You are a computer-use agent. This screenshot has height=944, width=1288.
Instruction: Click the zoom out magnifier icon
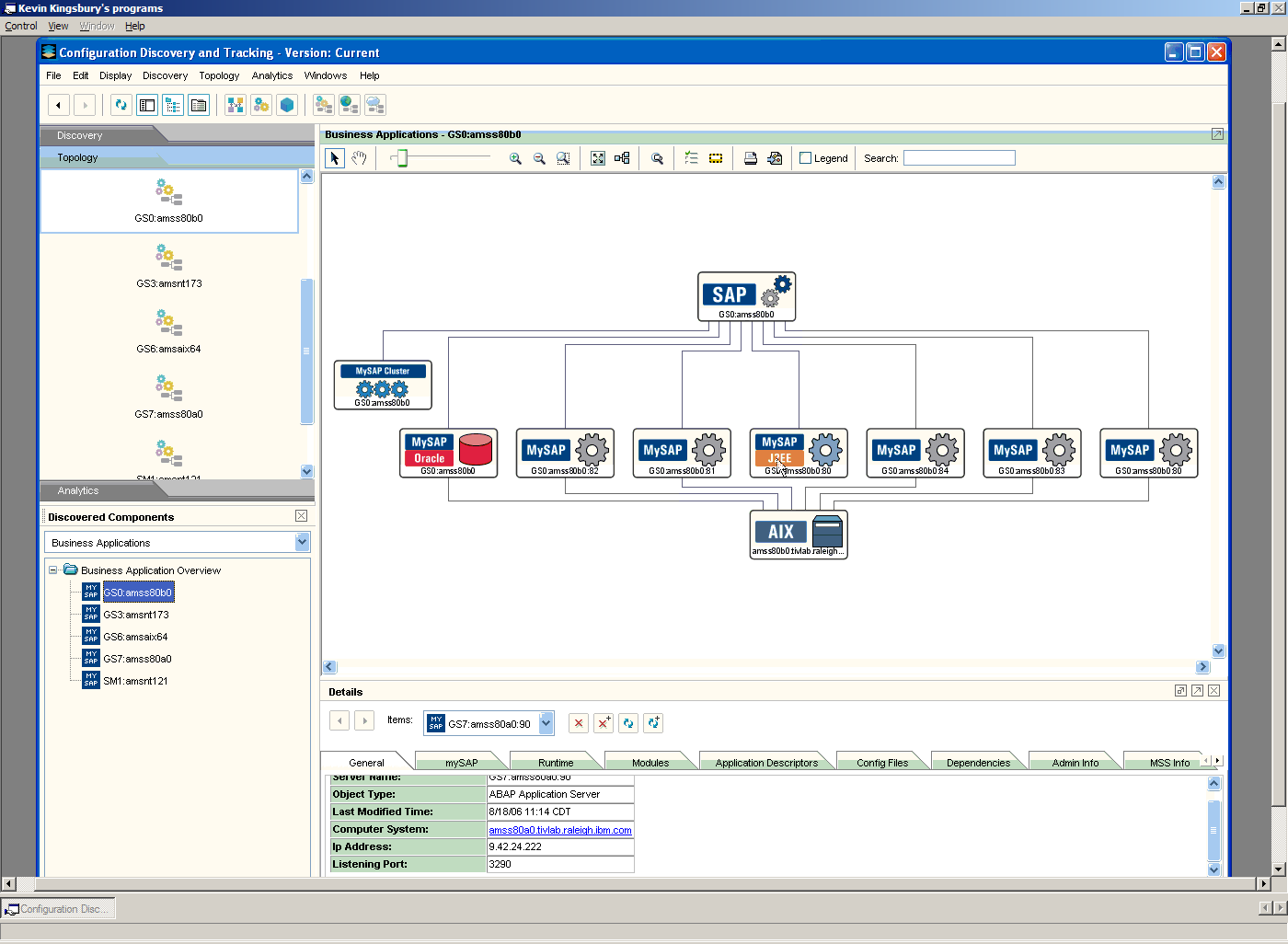click(539, 158)
